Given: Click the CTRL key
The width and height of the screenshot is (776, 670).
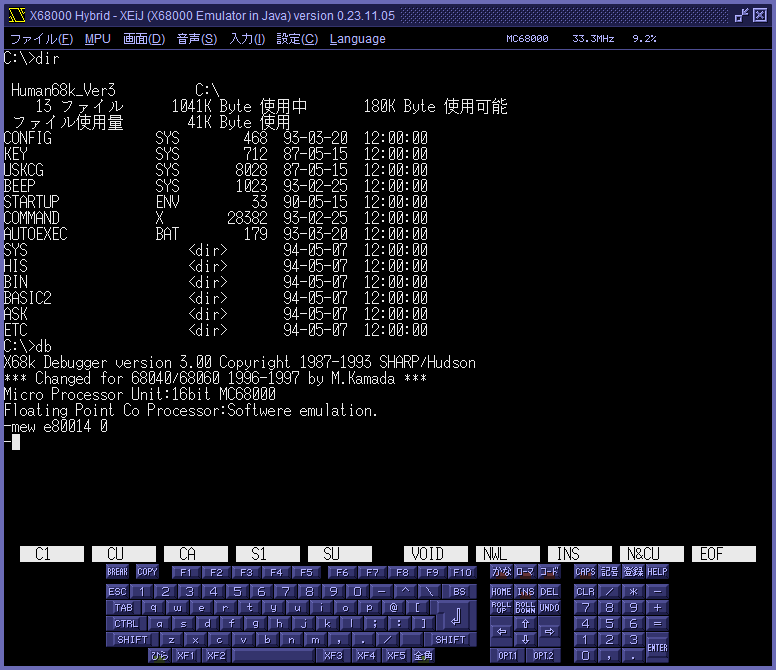Looking at the screenshot, I should (x=127, y=623).
